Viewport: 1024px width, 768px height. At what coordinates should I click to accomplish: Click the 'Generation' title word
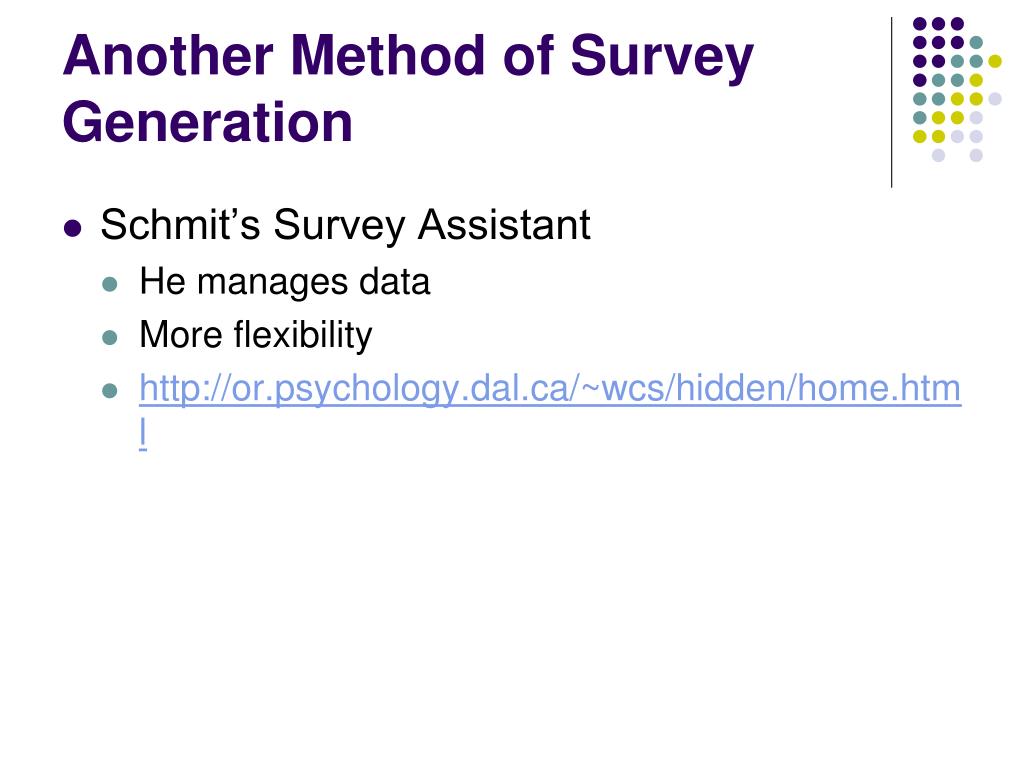[x=208, y=121]
